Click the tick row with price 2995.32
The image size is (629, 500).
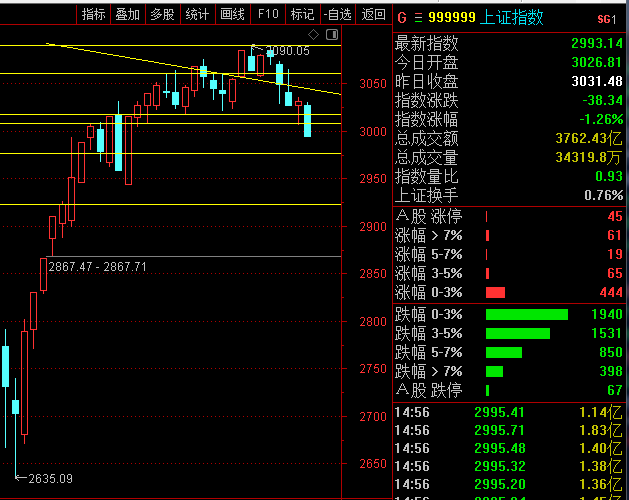point(509,466)
